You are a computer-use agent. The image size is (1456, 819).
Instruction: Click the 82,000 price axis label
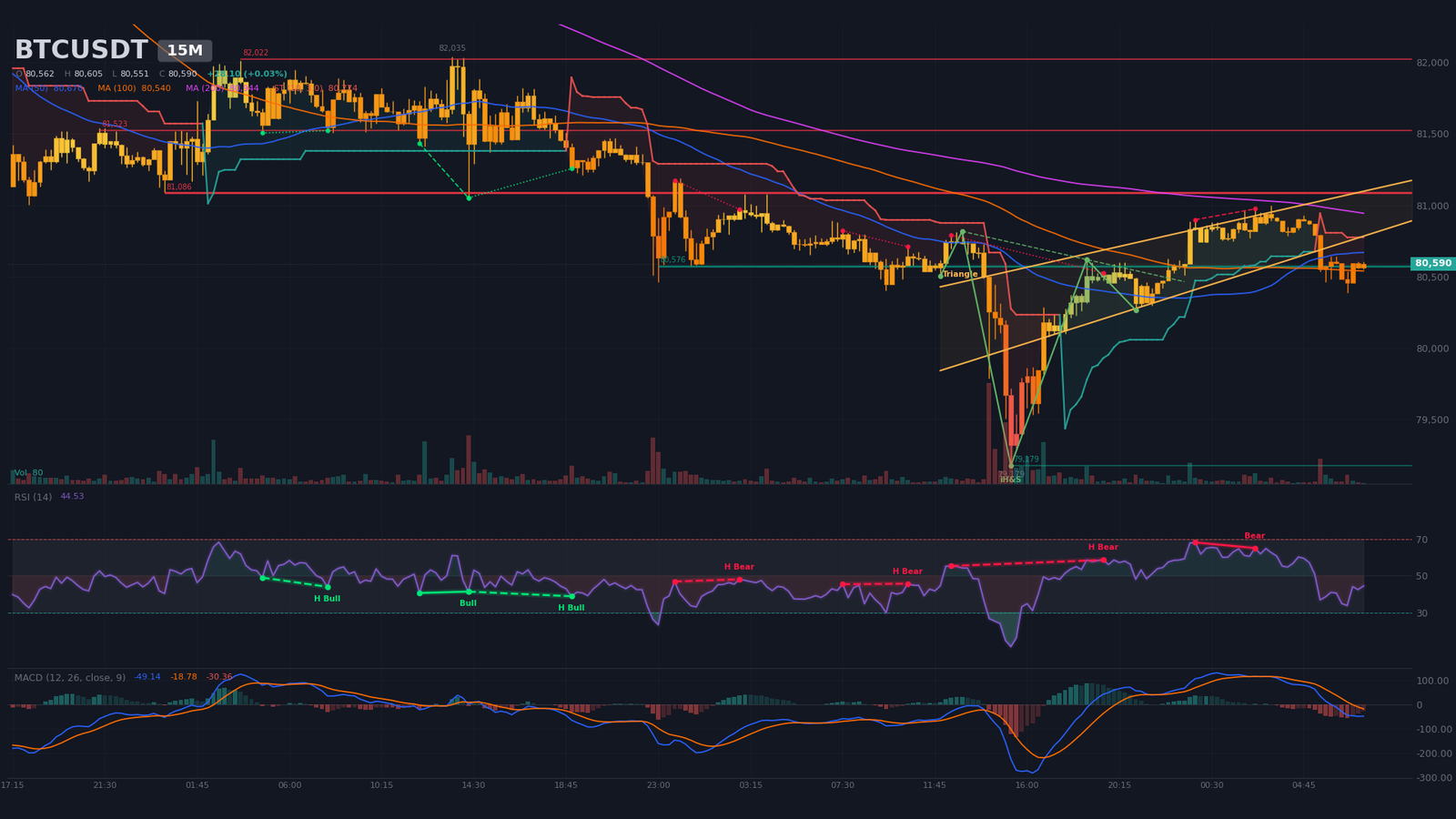pos(1432,63)
